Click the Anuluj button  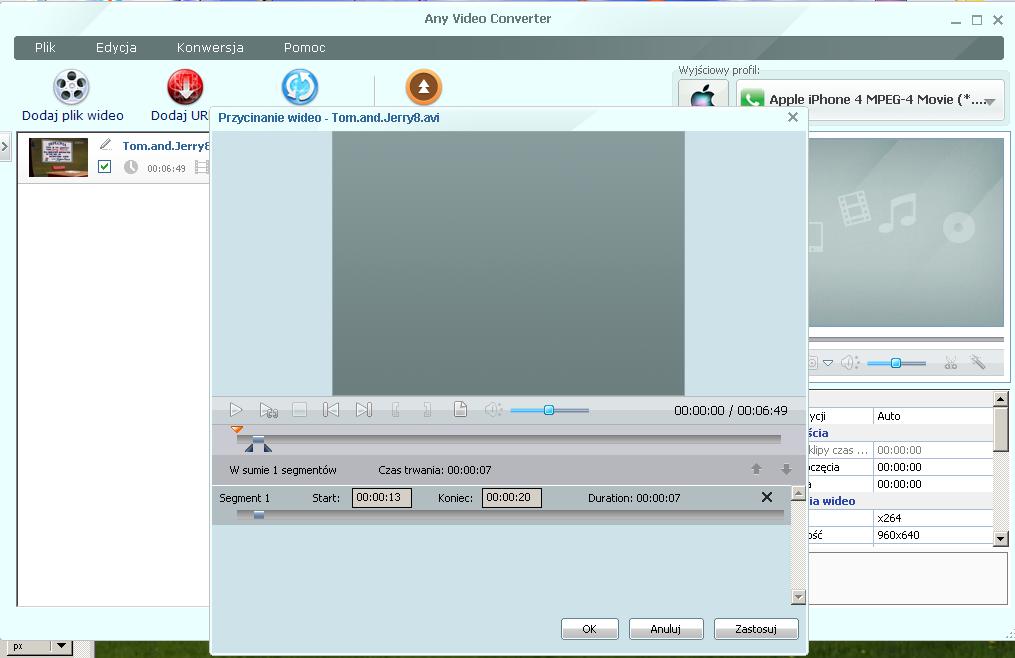pyautogui.click(x=665, y=629)
